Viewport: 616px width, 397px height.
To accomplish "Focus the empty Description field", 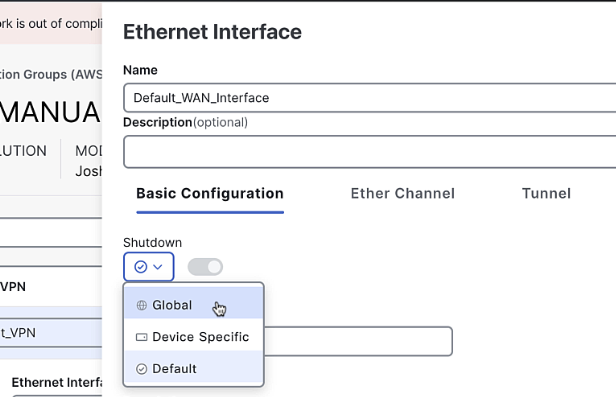I will 370,152.
